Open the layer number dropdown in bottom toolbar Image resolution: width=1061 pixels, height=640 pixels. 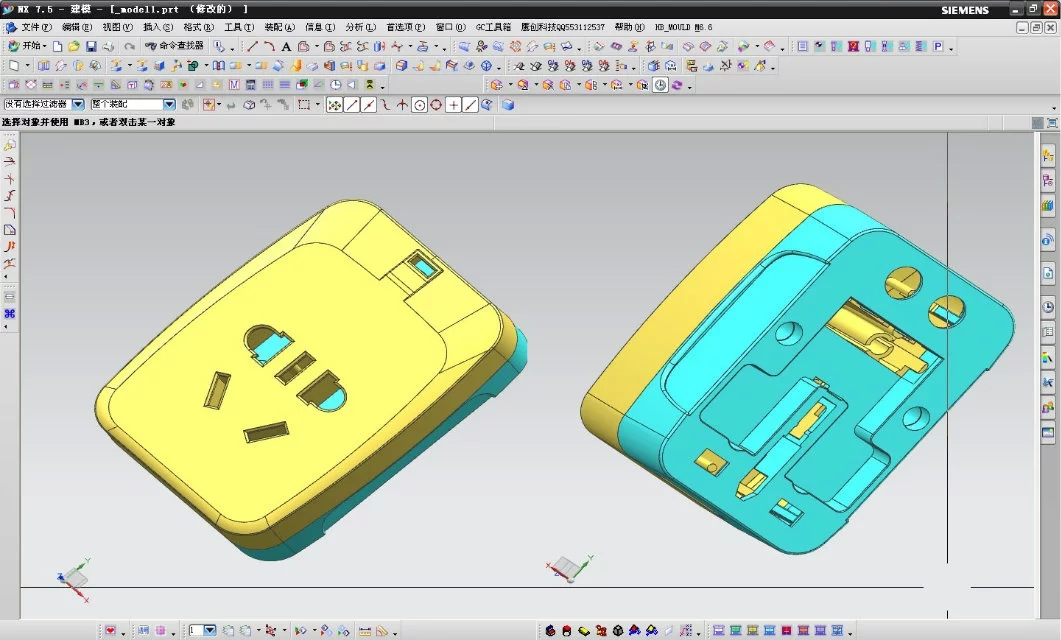[209, 630]
